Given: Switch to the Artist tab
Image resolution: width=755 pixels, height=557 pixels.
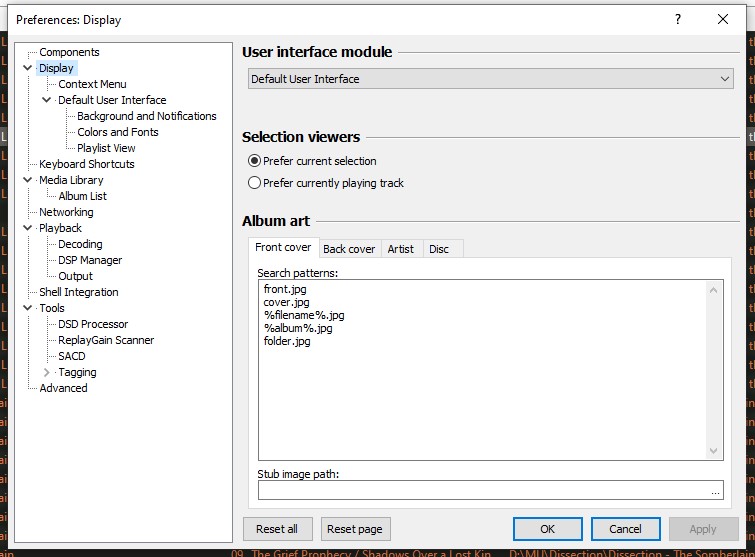Looking at the screenshot, I should (x=401, y=249).
